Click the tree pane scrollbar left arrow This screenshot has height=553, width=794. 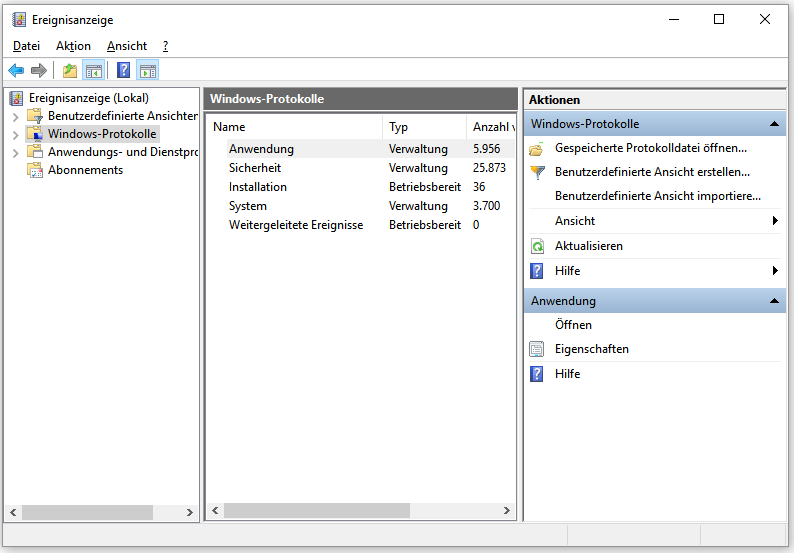click(x=14, y=512)
